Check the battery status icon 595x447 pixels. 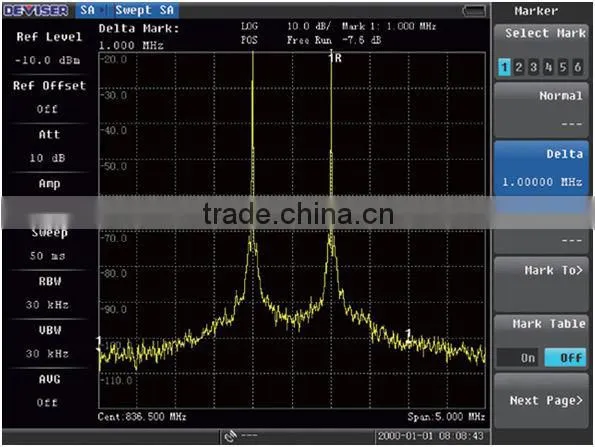coord(474,11)
